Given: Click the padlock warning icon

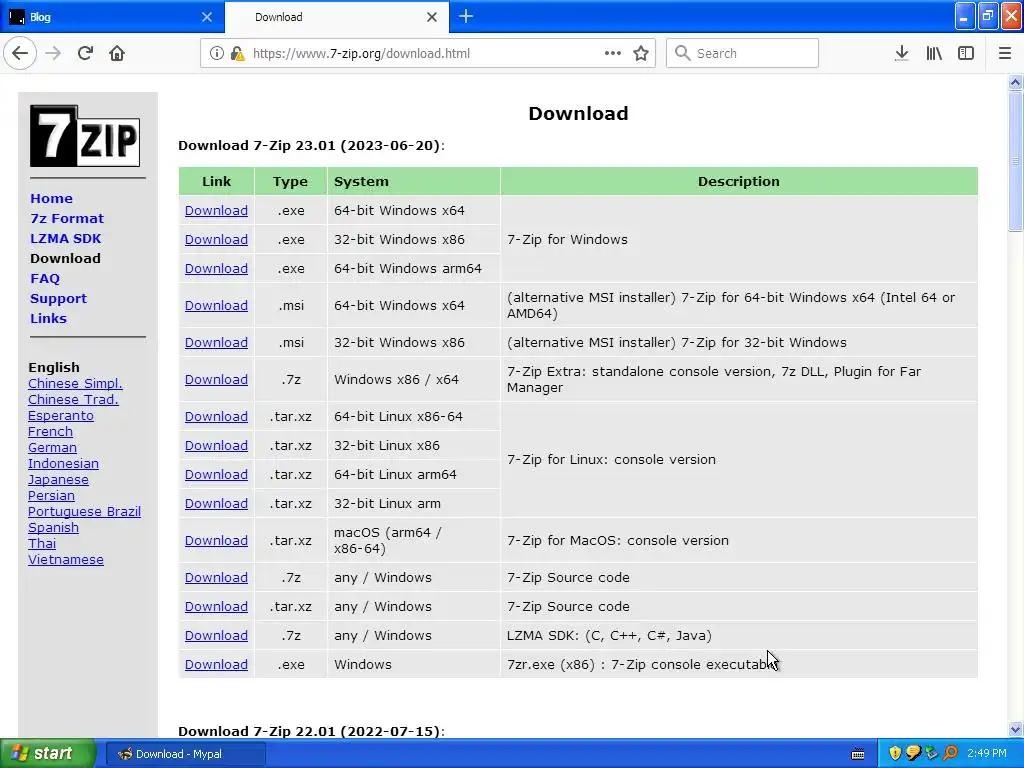Looking at the screenshot, I should (238, 54).
